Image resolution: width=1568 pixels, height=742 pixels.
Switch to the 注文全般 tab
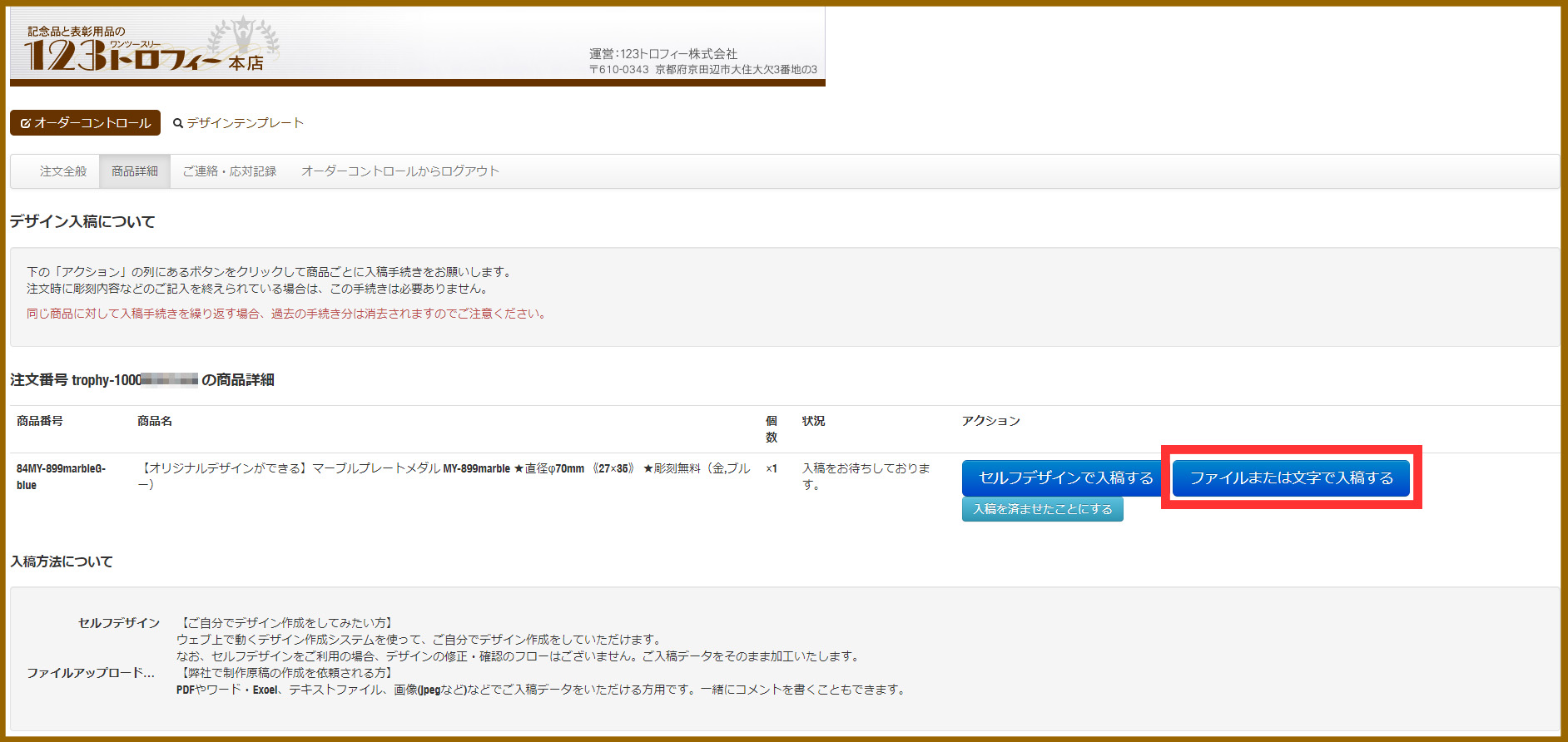pyautogui.click(x=63, y=171)
